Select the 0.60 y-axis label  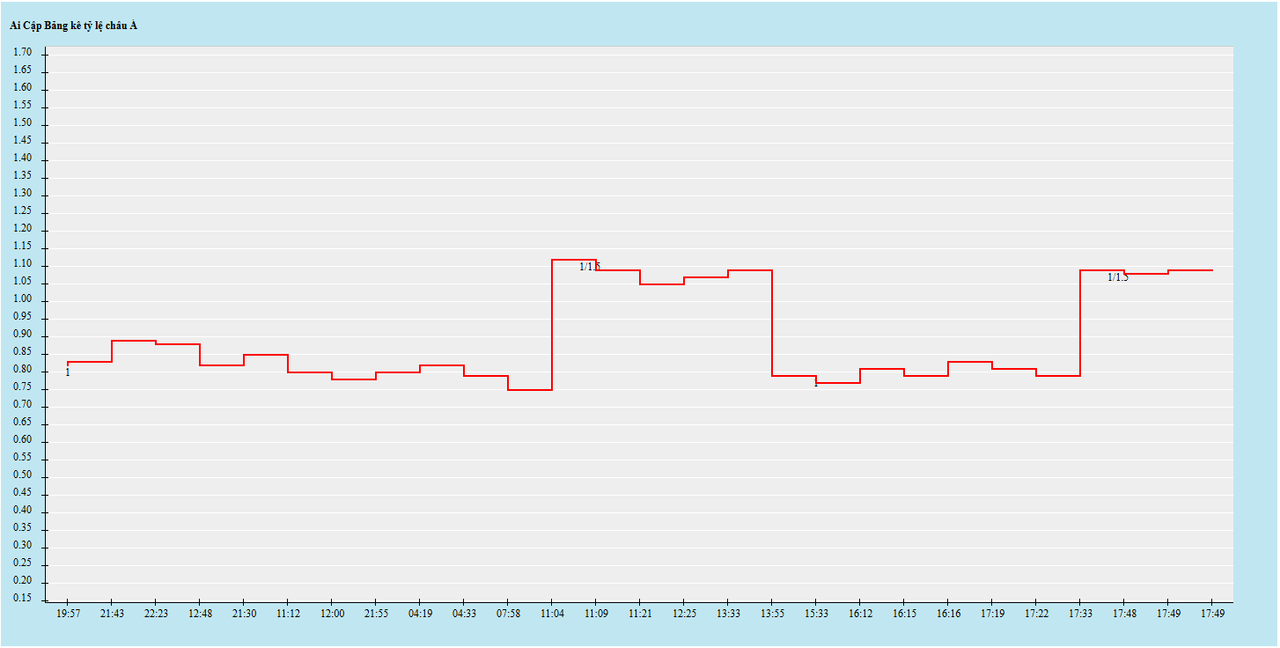coord(23,440)
